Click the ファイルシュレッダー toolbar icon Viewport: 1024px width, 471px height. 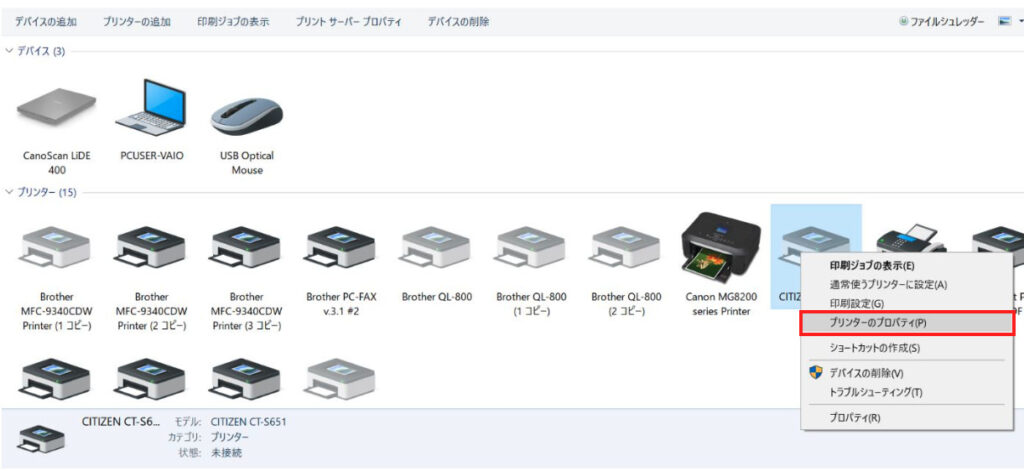[903, 22]
